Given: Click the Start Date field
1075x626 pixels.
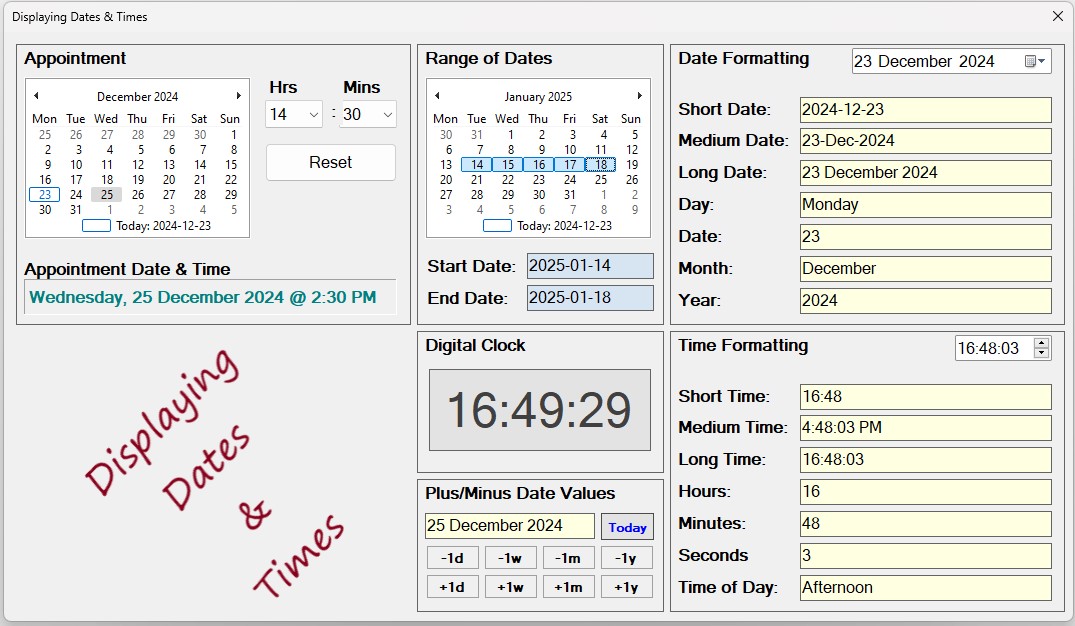Looking at the screenshot, I should click(x=589, y=266).
